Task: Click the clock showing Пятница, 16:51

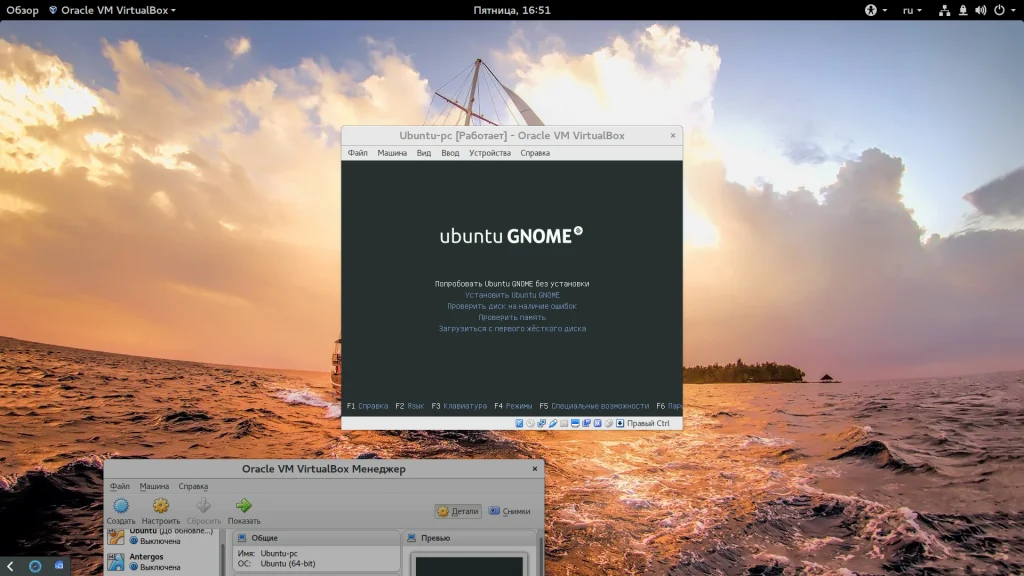Action: tap(512, 10)
